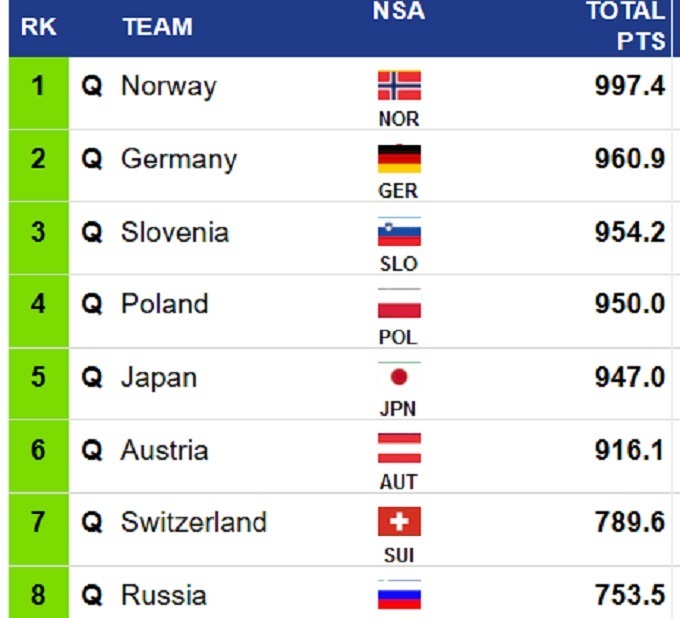This screenshot has width=680, height=618.
Task: Sort by the TEAM column header
Action: click(x=158, y=27)
